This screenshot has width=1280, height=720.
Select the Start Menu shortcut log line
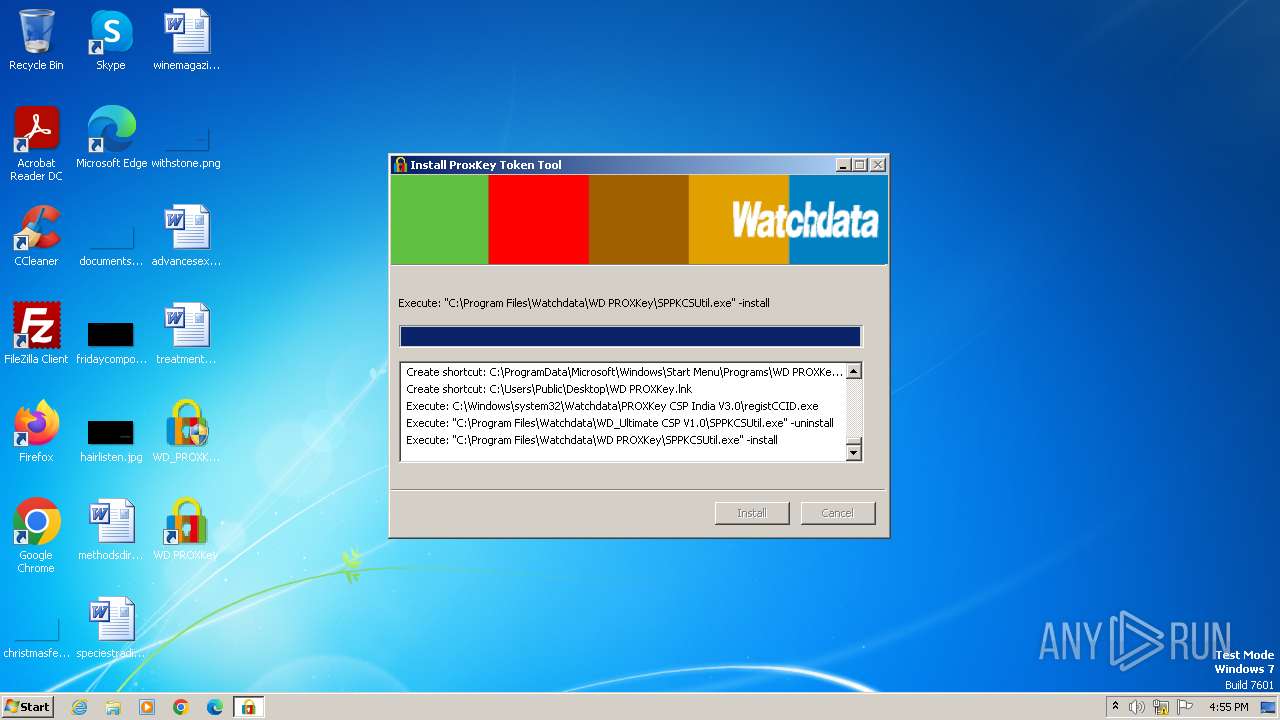(x=624, y=372)
